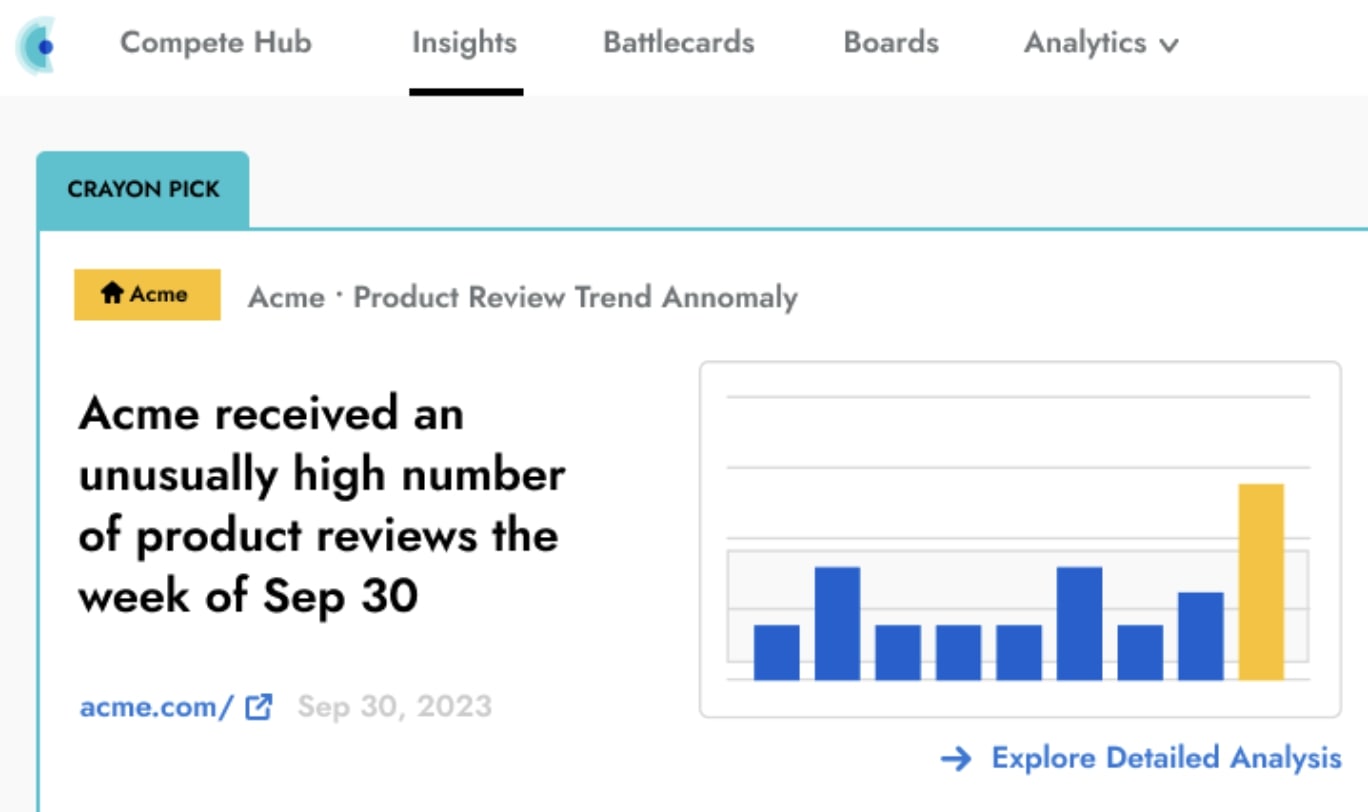
Task: Click the underline indicator beneath Insights
Action: (466, 91)
